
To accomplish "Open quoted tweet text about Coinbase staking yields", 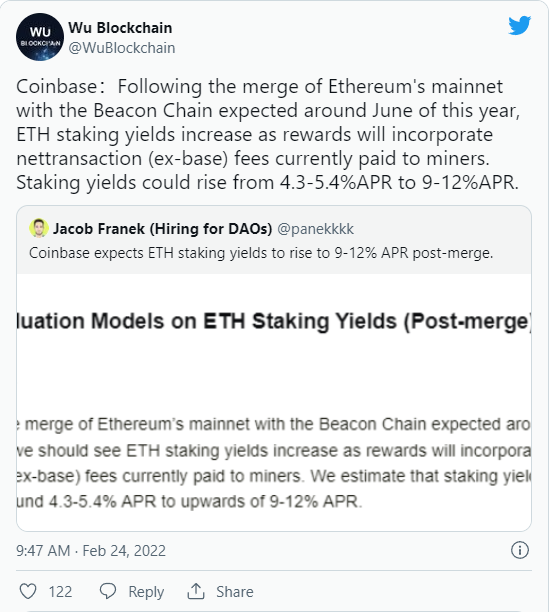I will (261, 253).
